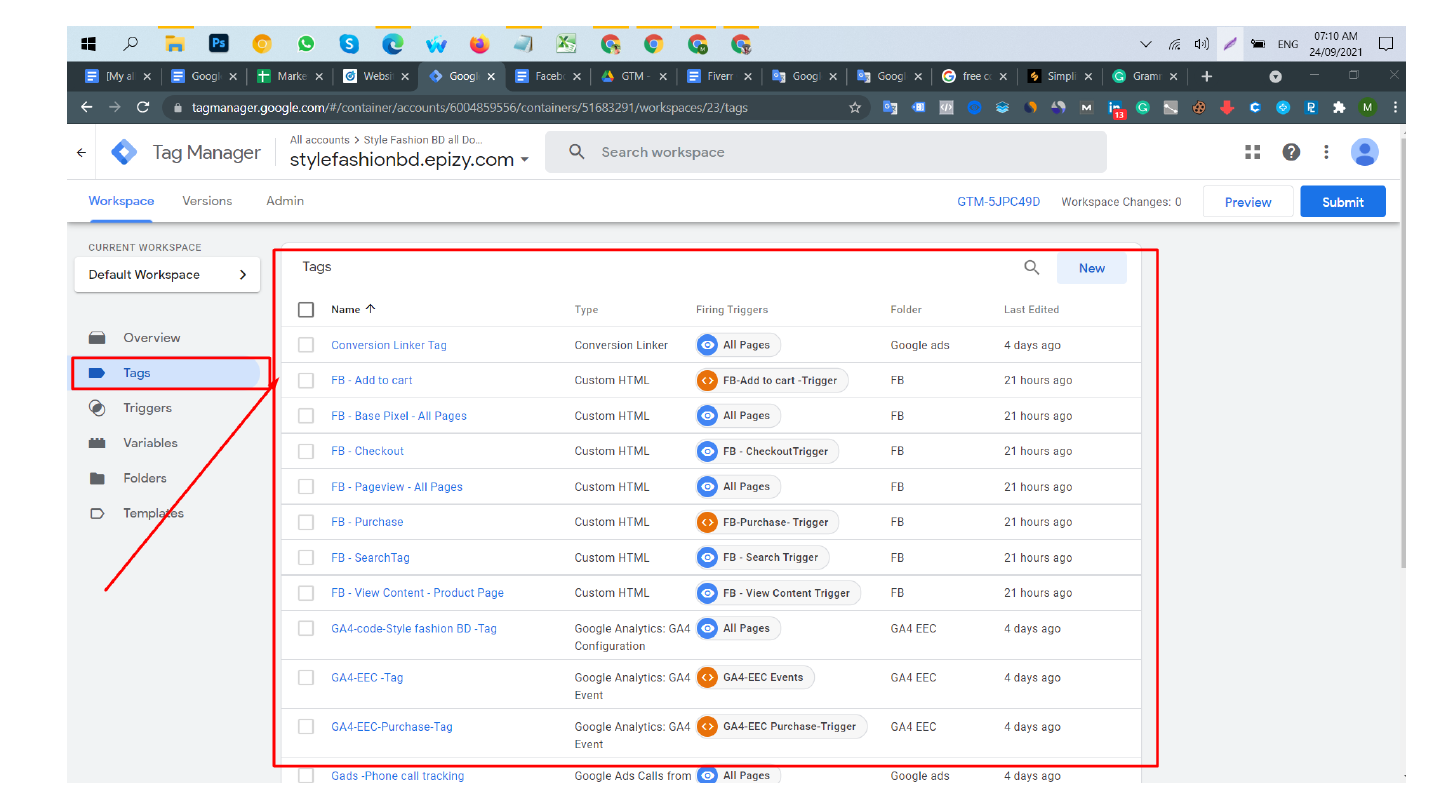
Task: Click the Tag Manager help question mark icon
Action: point(1291,152)
